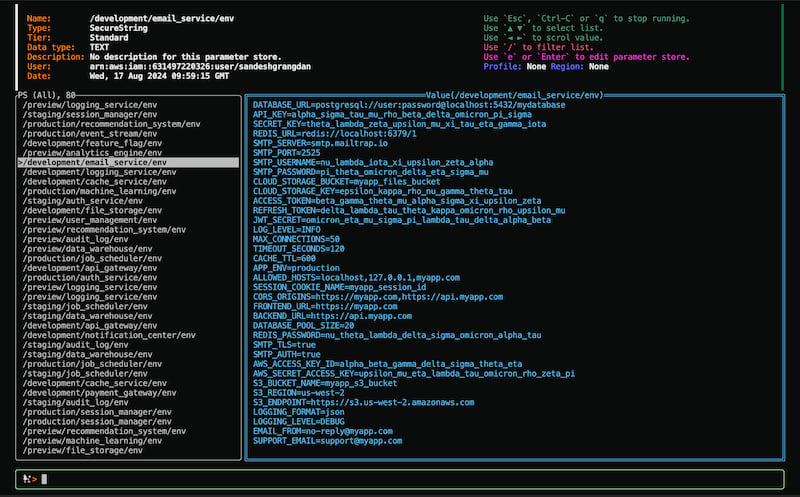Click the TIMEOUT_SECONDS=120 line

click(x=298, y=249)
